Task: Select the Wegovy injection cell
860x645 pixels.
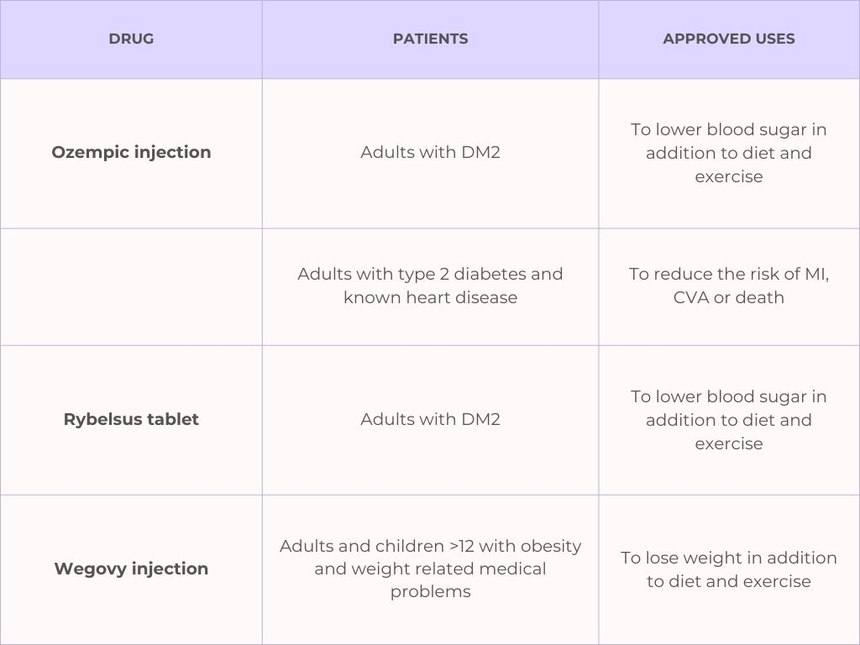Action: click(131, 568)
